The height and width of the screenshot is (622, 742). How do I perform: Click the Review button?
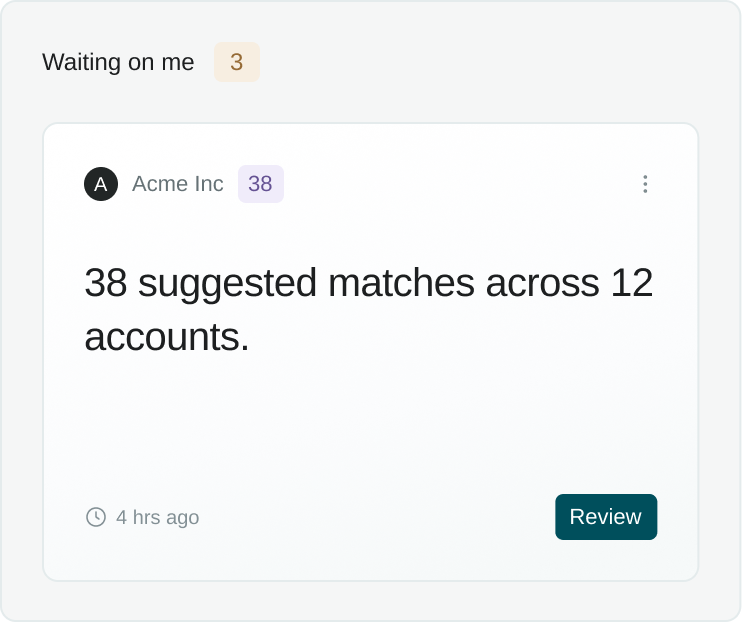[x=606, y=517]
